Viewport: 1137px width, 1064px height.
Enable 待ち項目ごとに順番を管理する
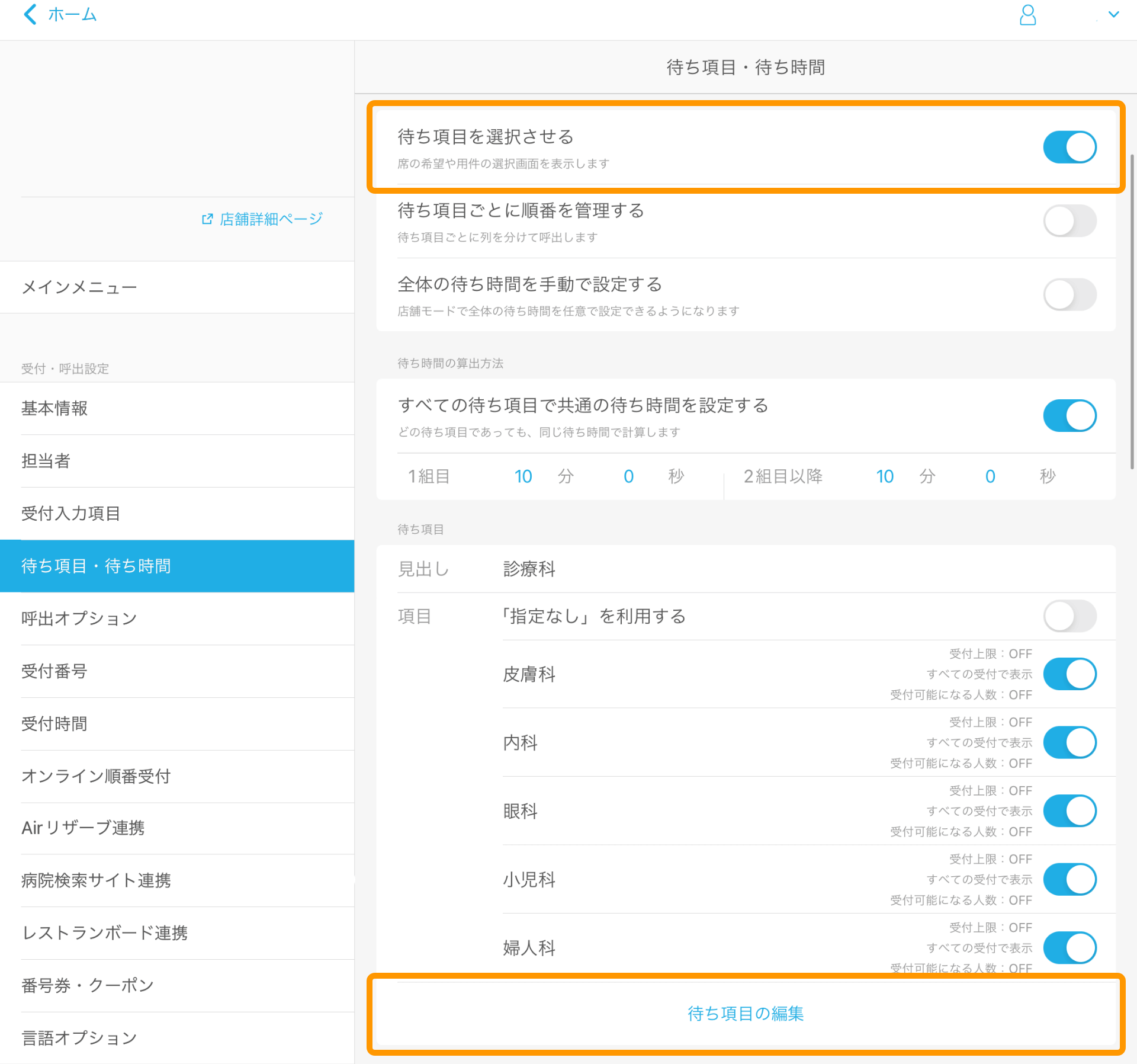[1069, 221]
